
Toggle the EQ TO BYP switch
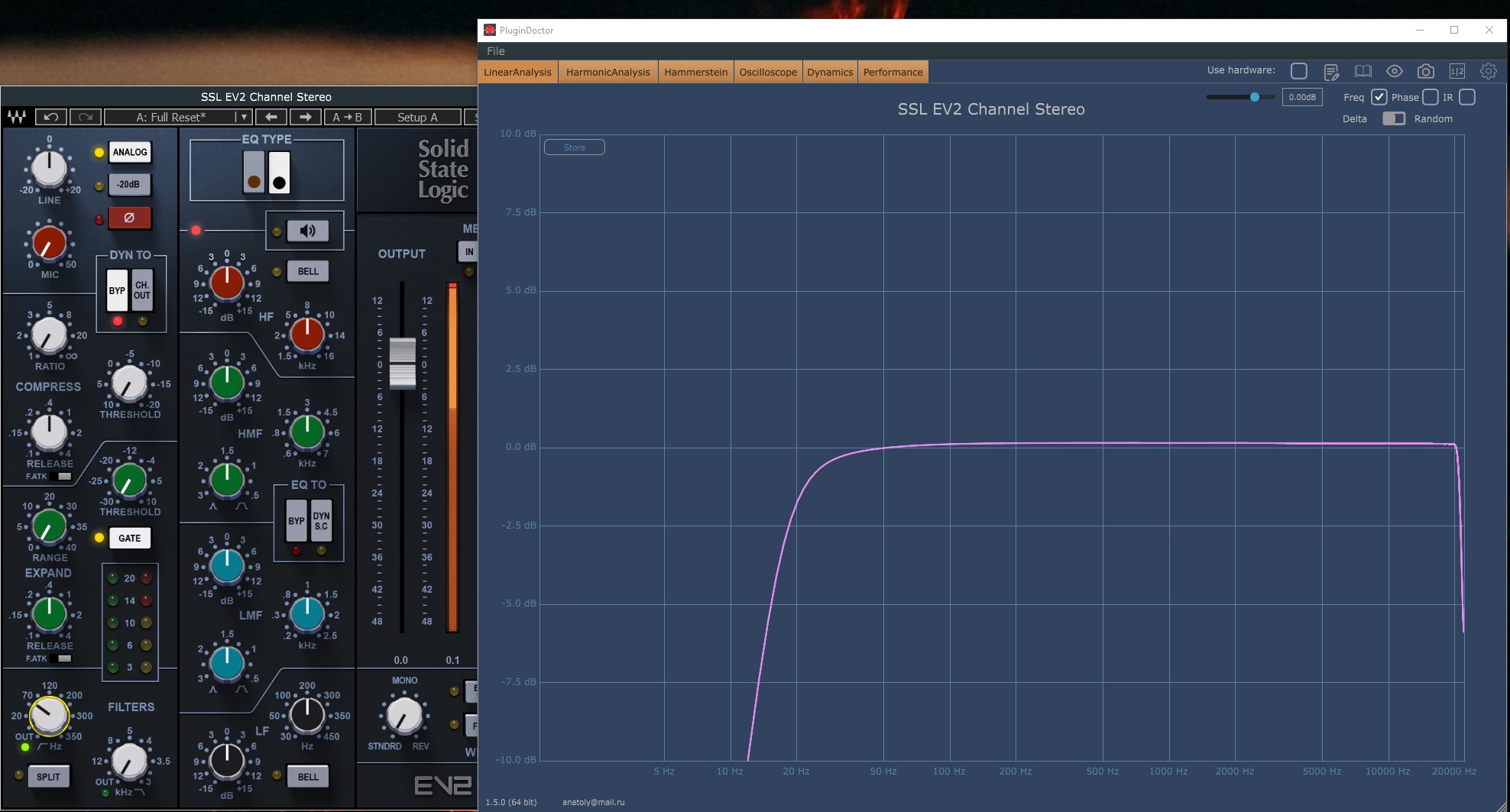(296, 521)
